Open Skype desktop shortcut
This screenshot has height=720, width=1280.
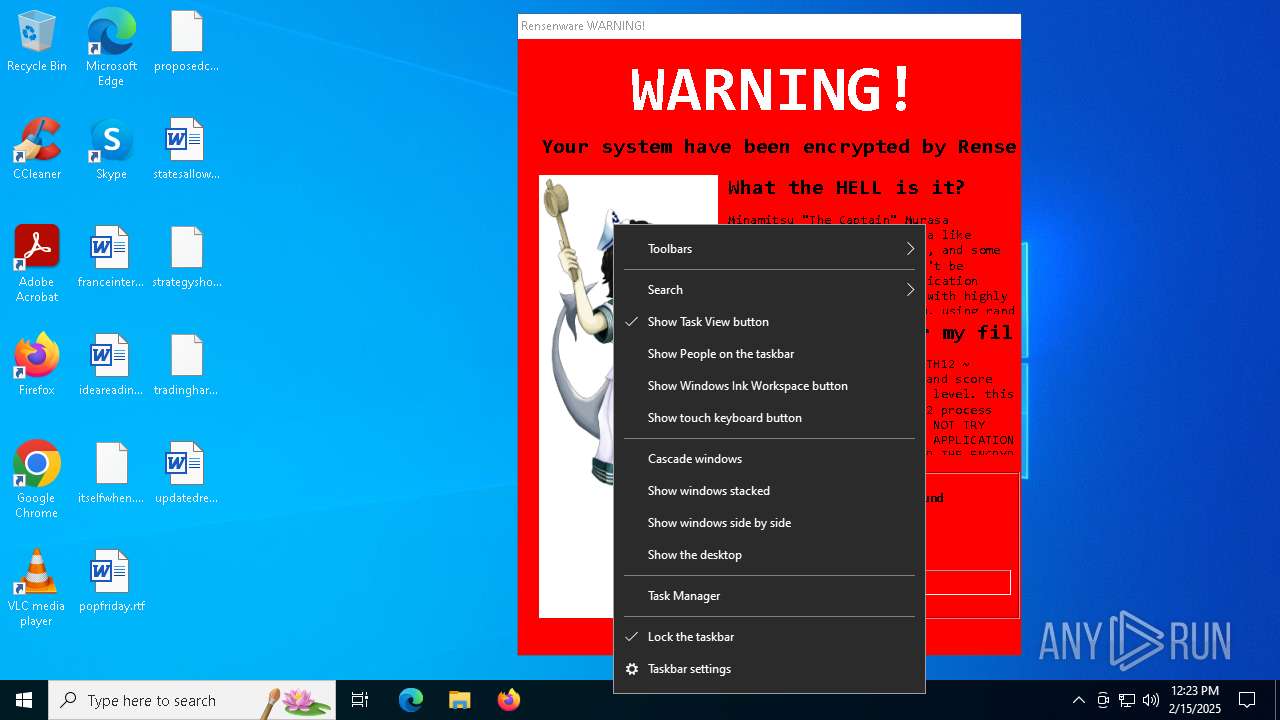111,150
